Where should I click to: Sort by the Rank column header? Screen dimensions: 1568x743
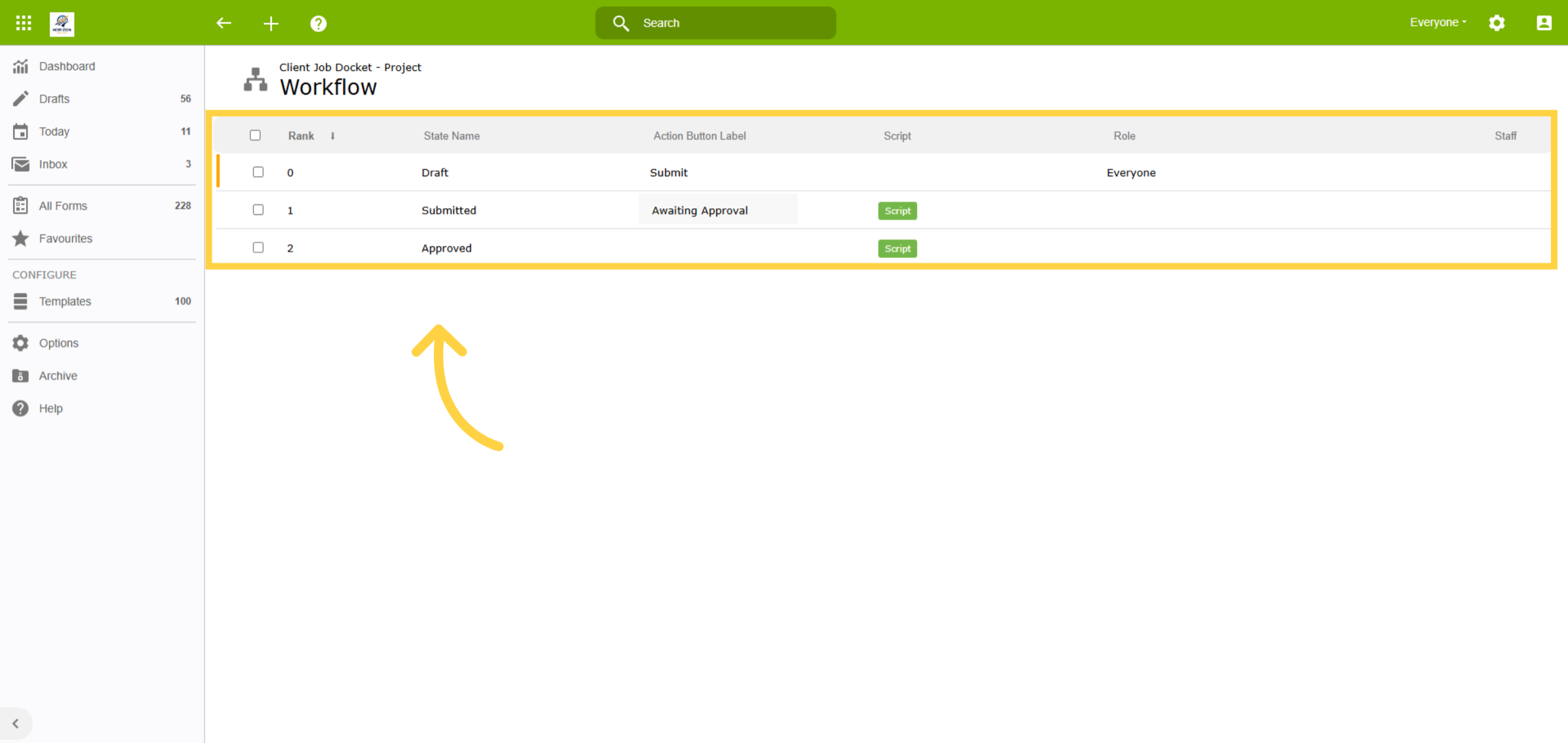tap(301, 136)
